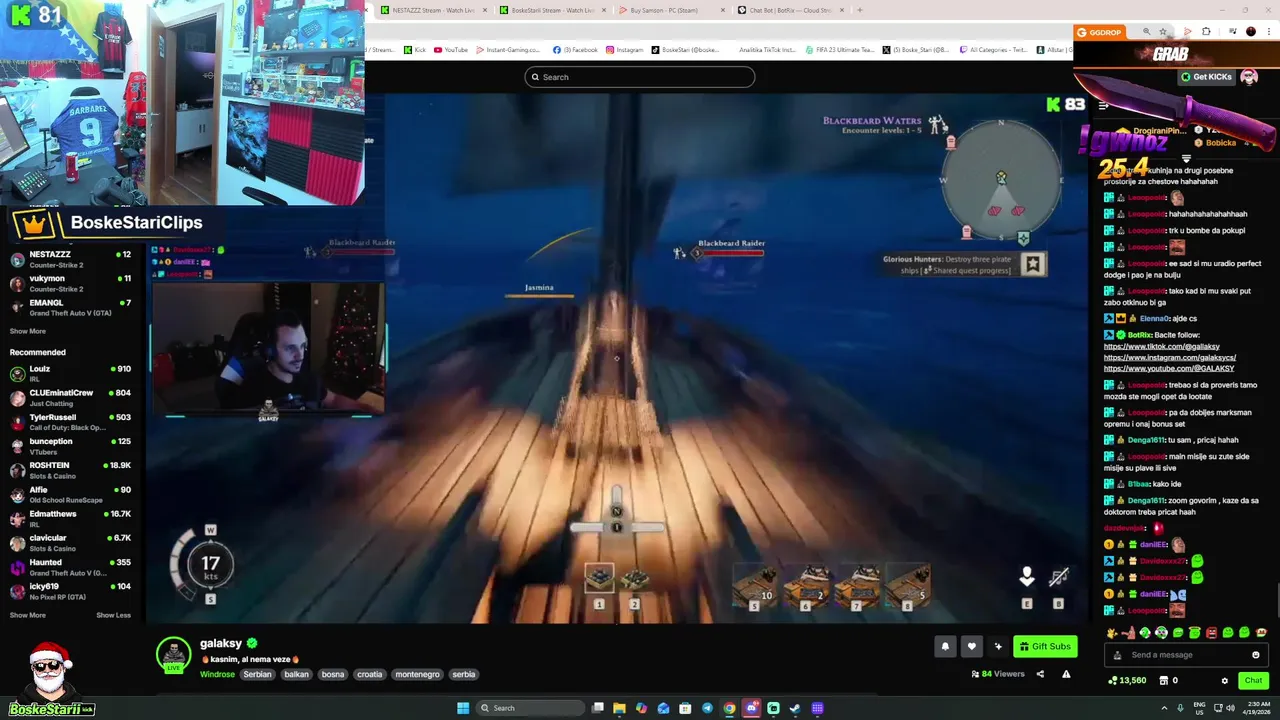This screenshot has height=720, width=1280.
Task: Open the chat shop store icon
Action: [1164, 681]
